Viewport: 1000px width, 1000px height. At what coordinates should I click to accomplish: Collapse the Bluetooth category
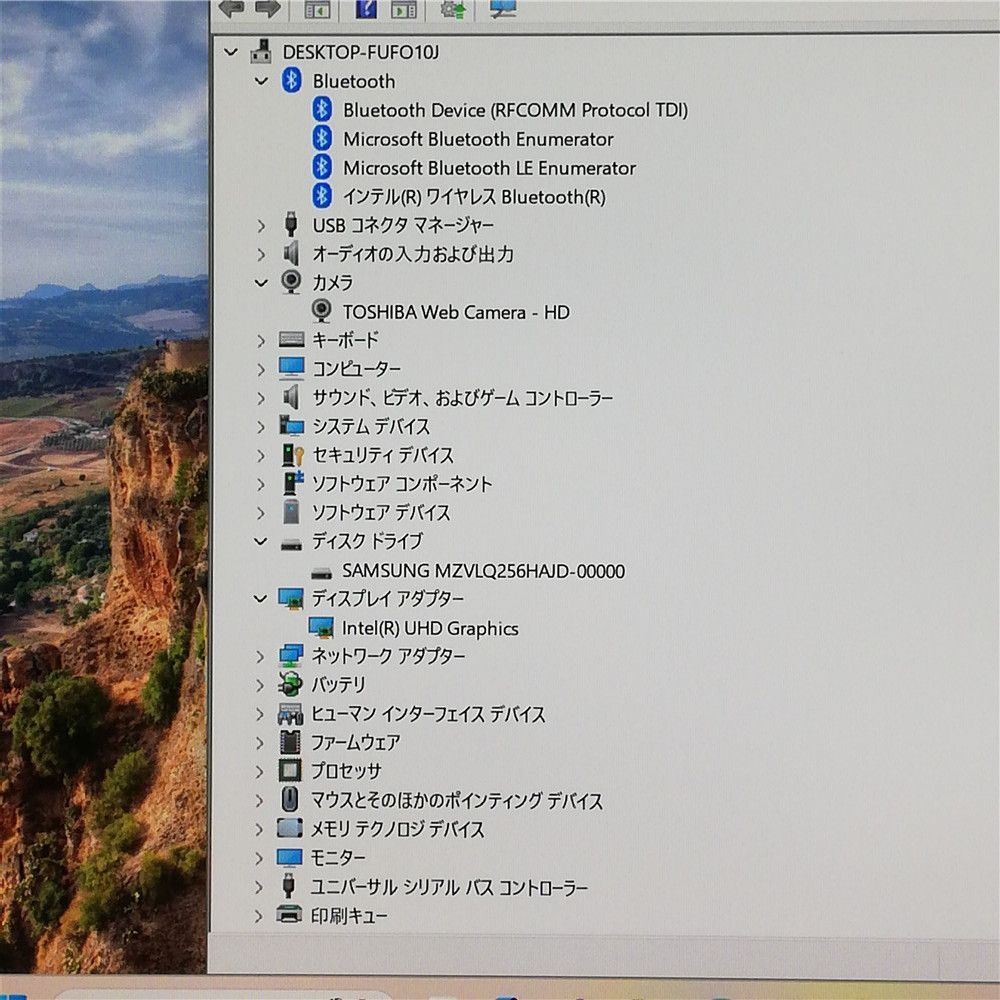coord(260,81)
